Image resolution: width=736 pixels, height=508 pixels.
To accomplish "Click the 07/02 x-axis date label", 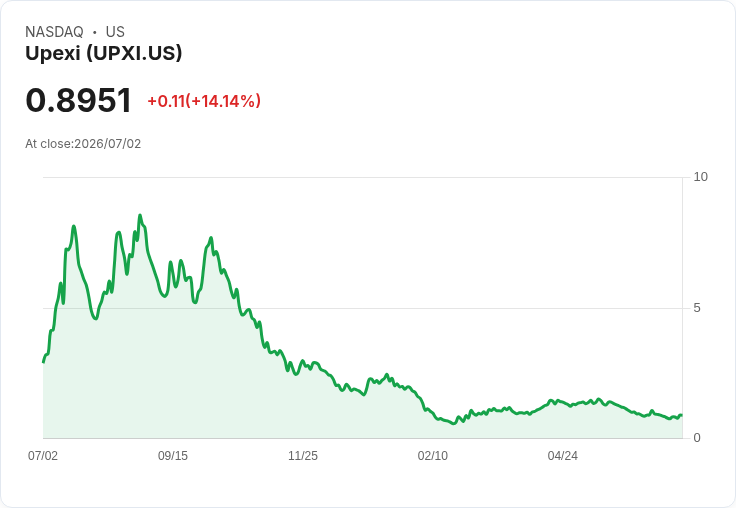I will coord(43,455).
